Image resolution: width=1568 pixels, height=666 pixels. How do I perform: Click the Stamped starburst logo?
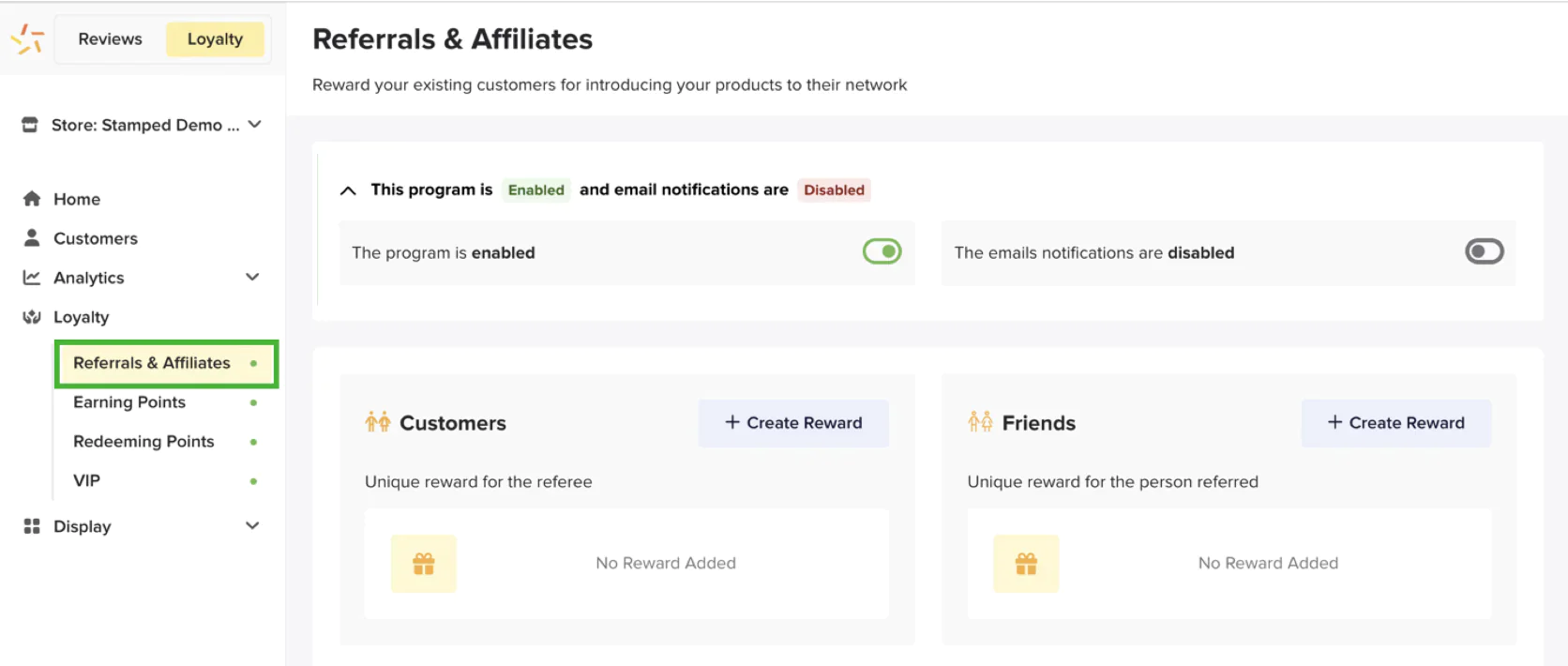(27, 38)
